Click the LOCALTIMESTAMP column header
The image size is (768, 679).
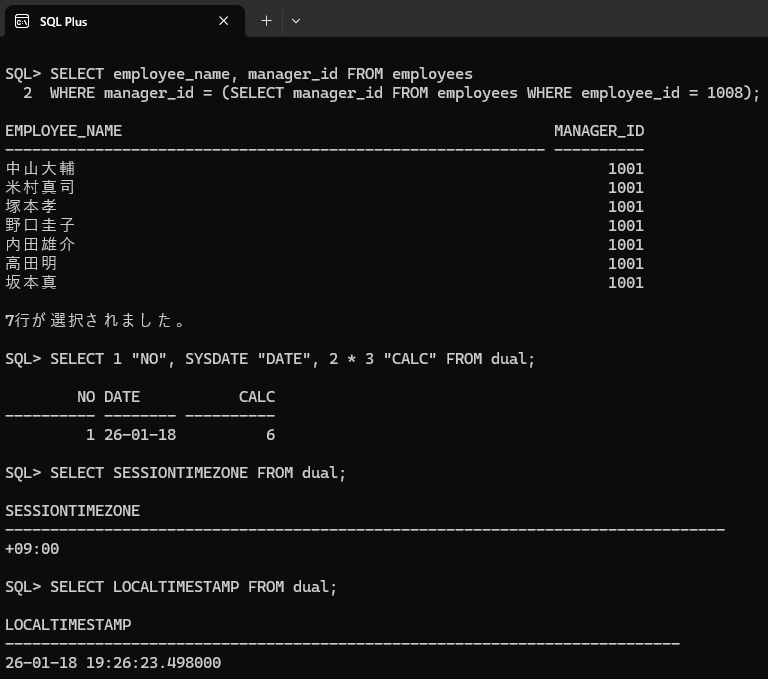click(x=68, y=625)
